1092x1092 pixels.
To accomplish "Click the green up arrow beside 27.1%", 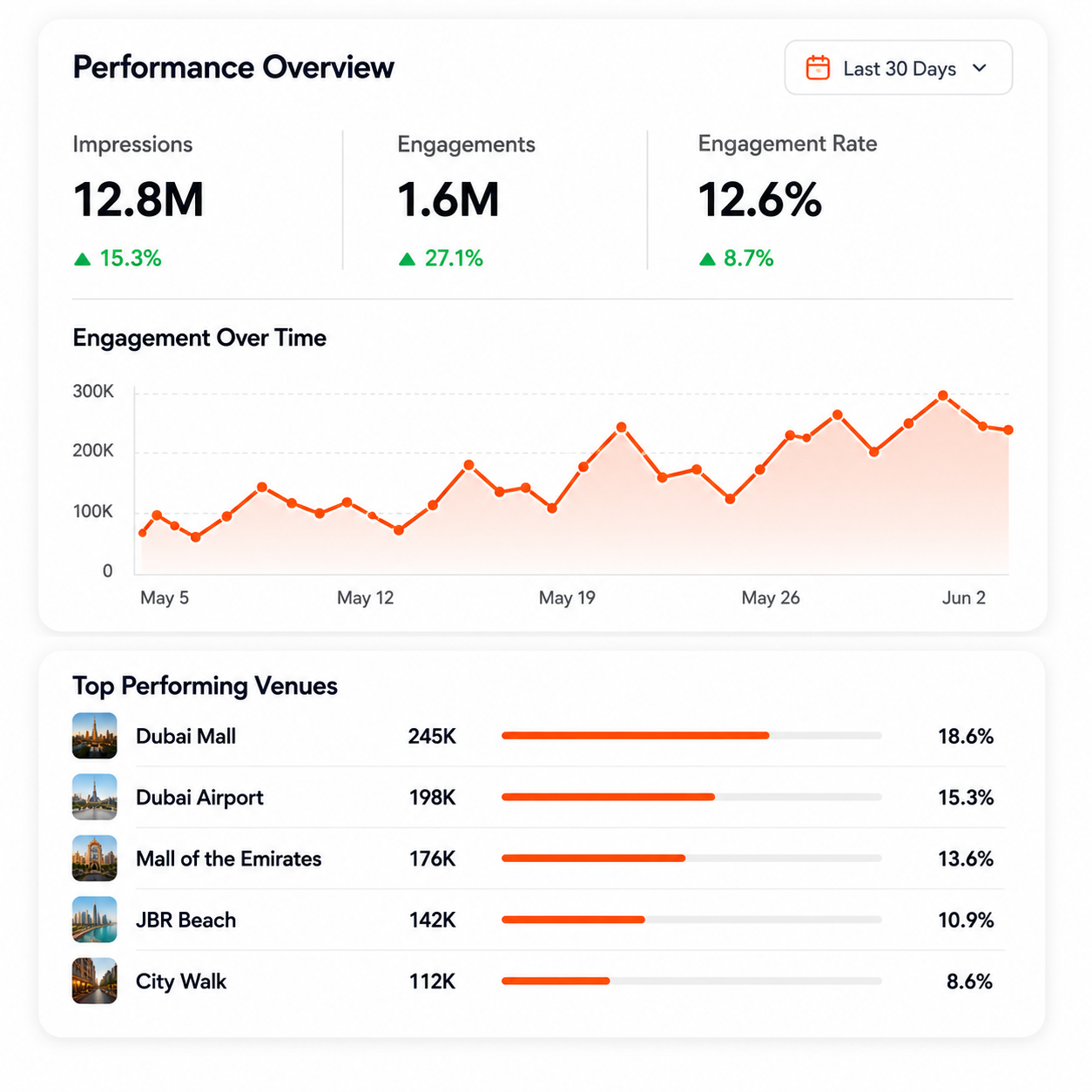I will coord(407,259).
